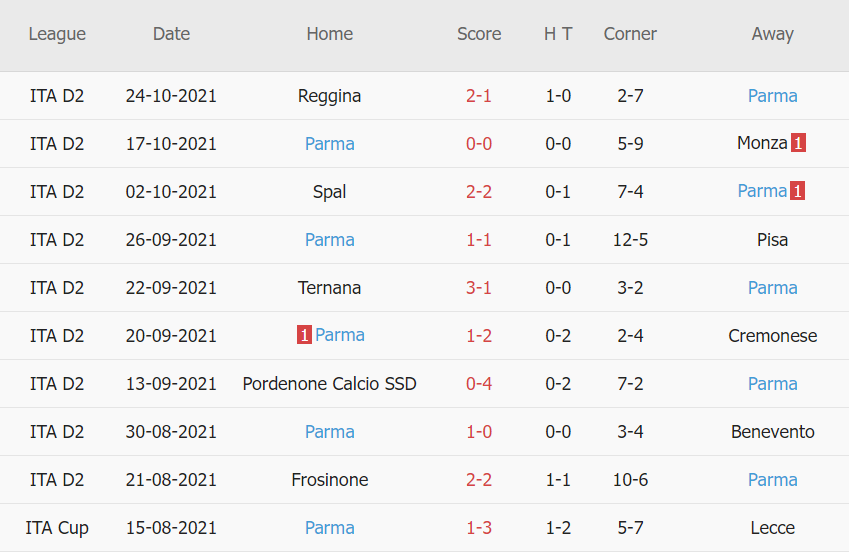849x552 pixels.
Task: Select Pordenone Calcio SSD team name
Action: point(329,384)
